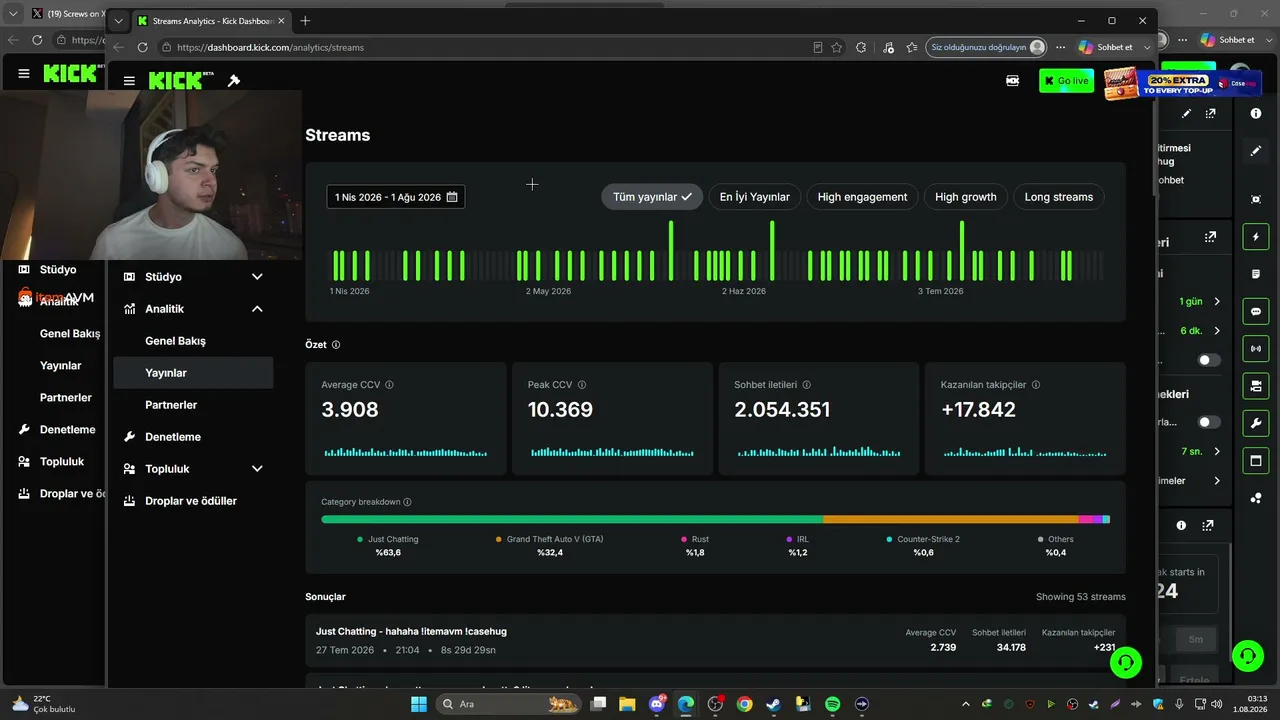Viewport: 1280px width, 720px height.
Task: Go back in the Streams Analytics window
Action: (x=118, y=47)
